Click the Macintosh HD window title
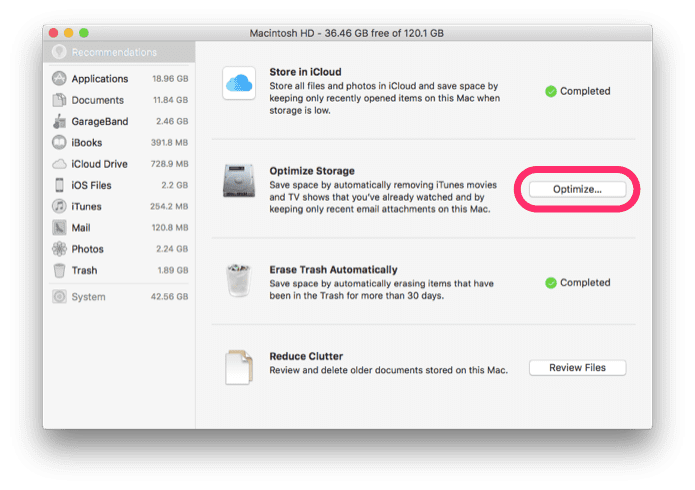The height and width of the screenshot is (490, 695). 347,33
